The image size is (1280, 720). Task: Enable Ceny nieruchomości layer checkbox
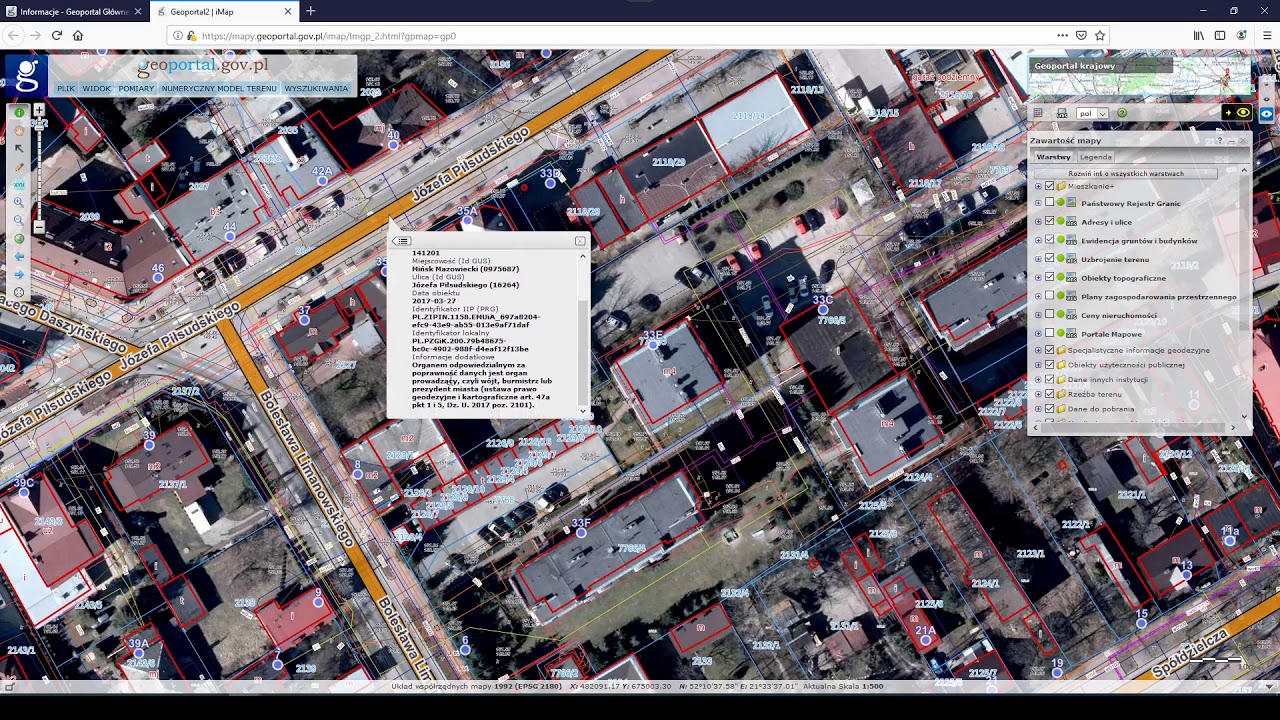[x=1049, y=315]
